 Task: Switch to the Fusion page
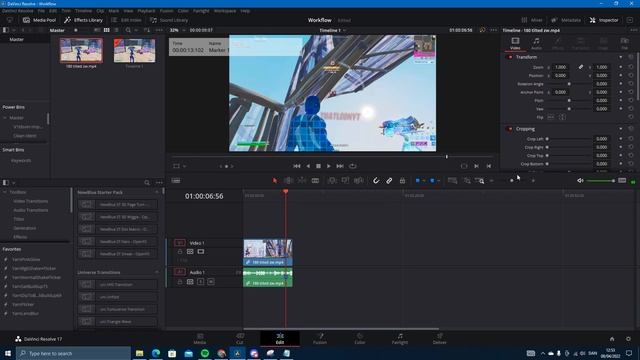[320, 339]
